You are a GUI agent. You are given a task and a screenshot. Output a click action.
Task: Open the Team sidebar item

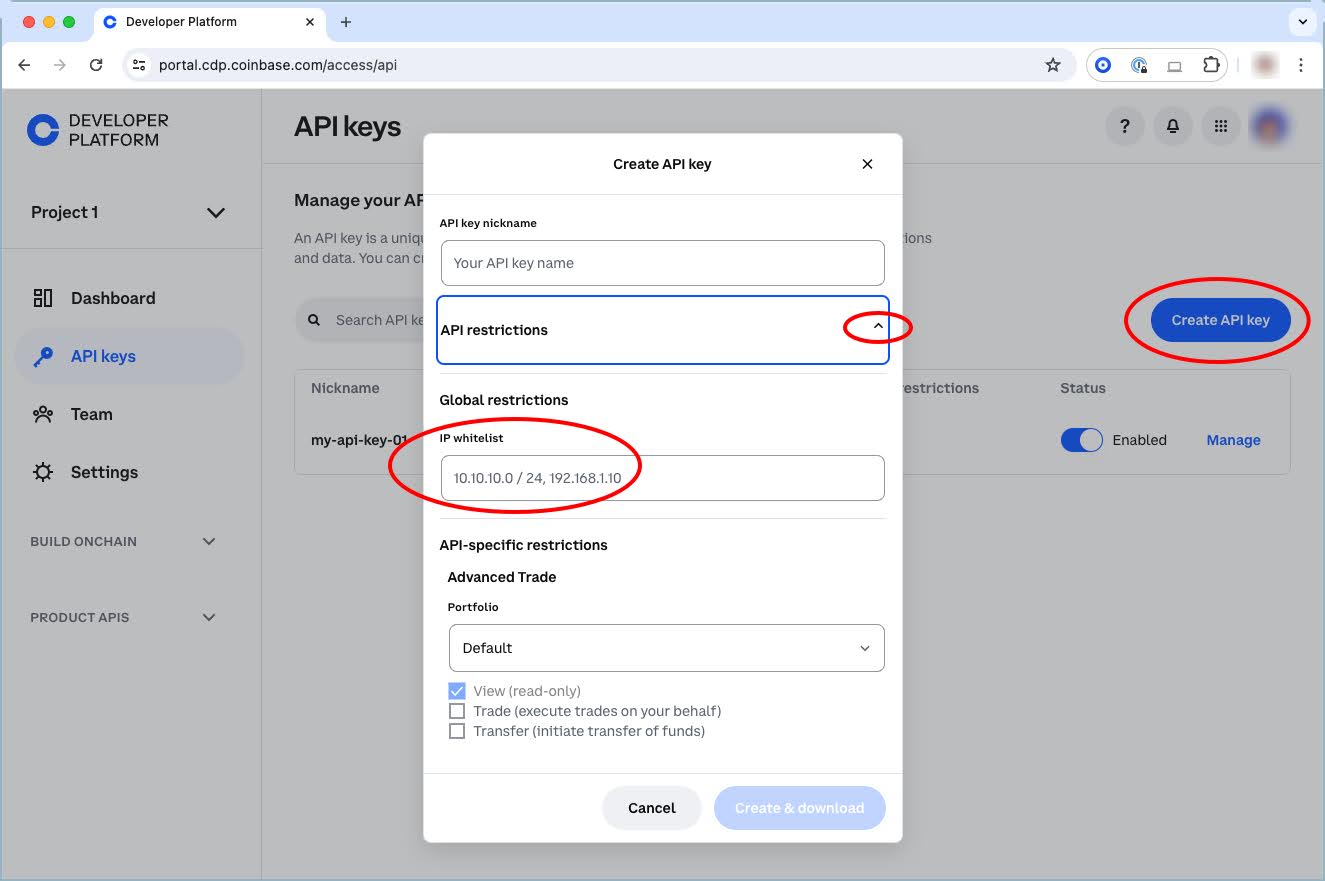pyautogui.click(x=91, y=414)
